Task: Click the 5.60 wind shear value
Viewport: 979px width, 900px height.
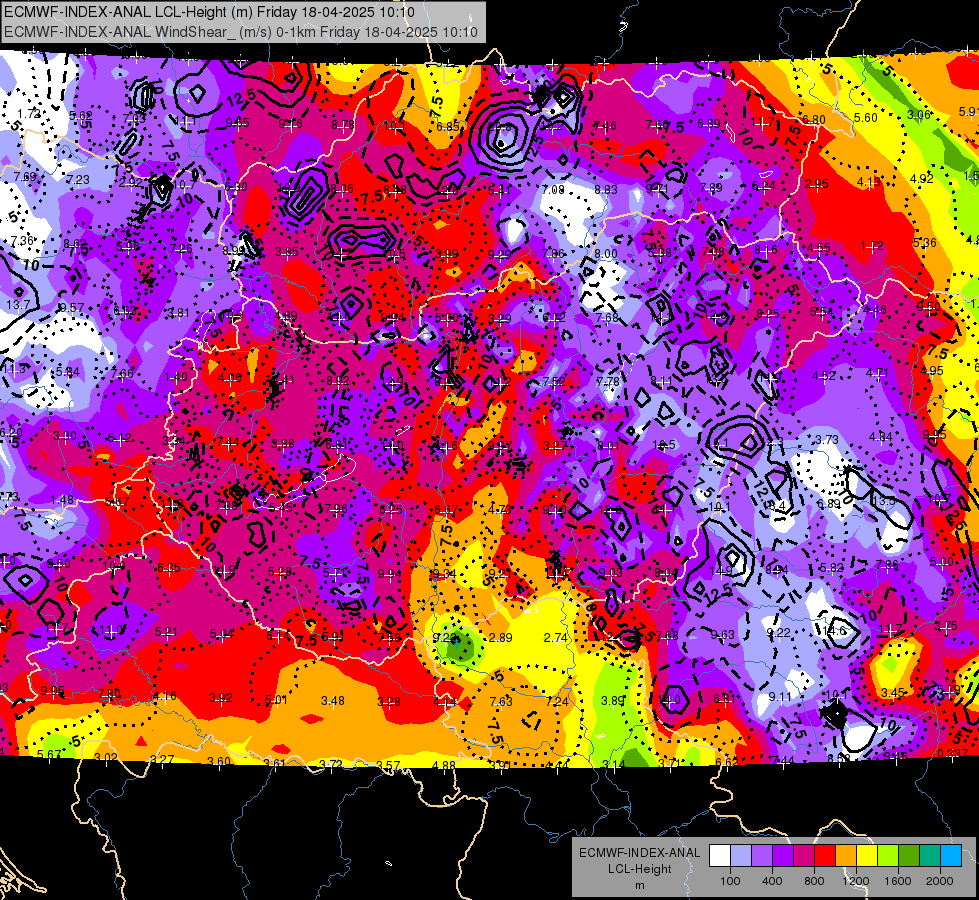Action: (x=866, y=117)
